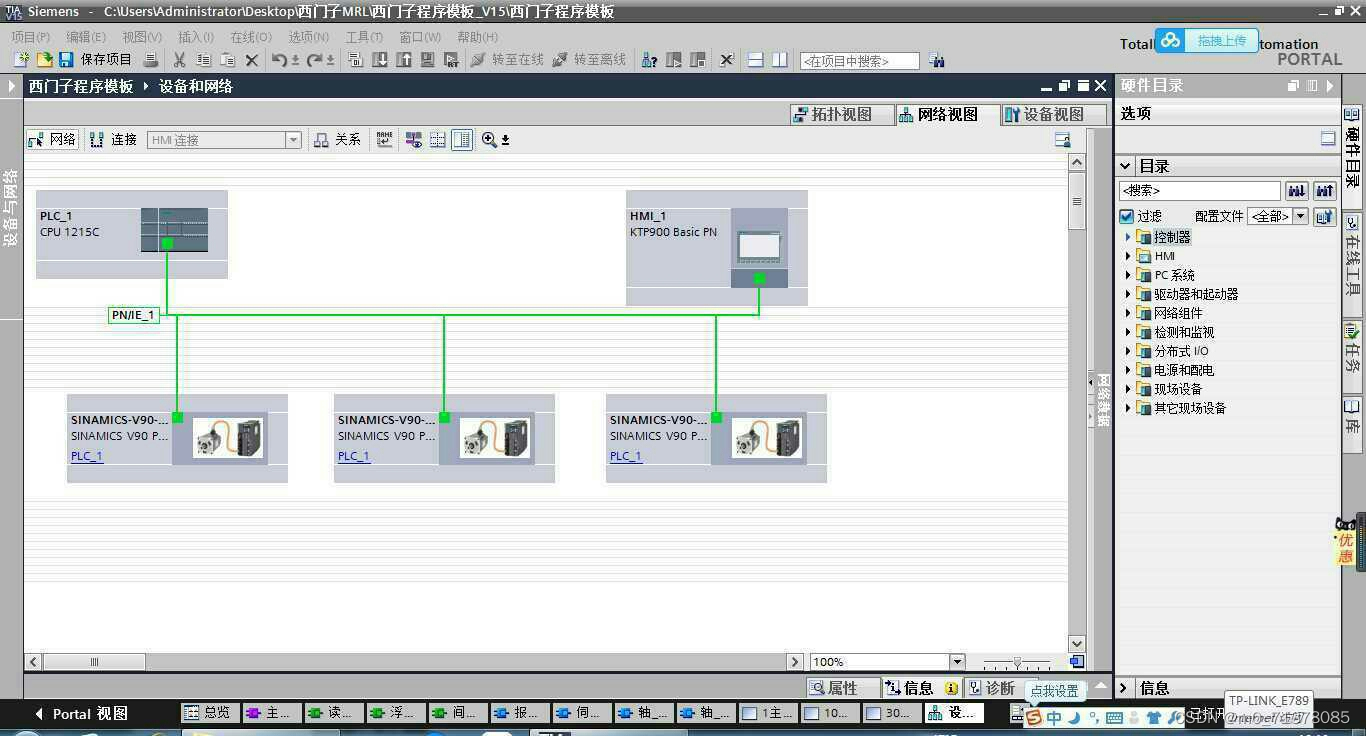
Task: Go online with 转至在线
Action: click(x=507, y=60)
